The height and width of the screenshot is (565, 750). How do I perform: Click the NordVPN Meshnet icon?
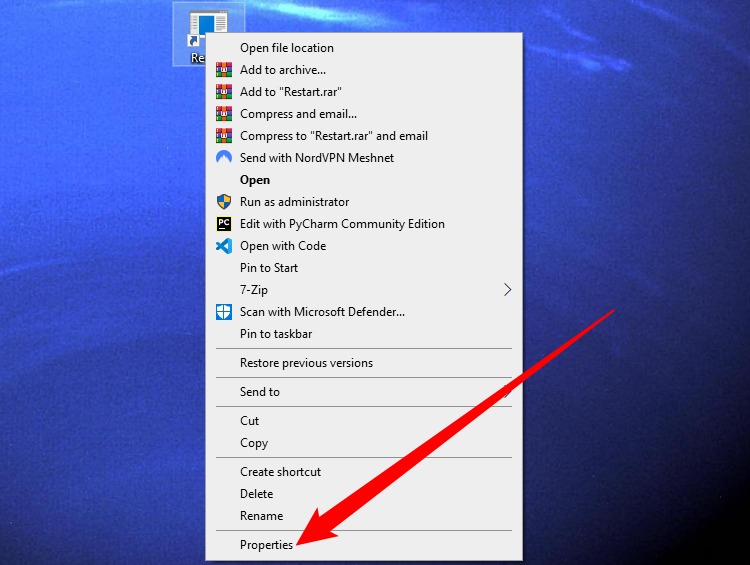coord(224,157)
